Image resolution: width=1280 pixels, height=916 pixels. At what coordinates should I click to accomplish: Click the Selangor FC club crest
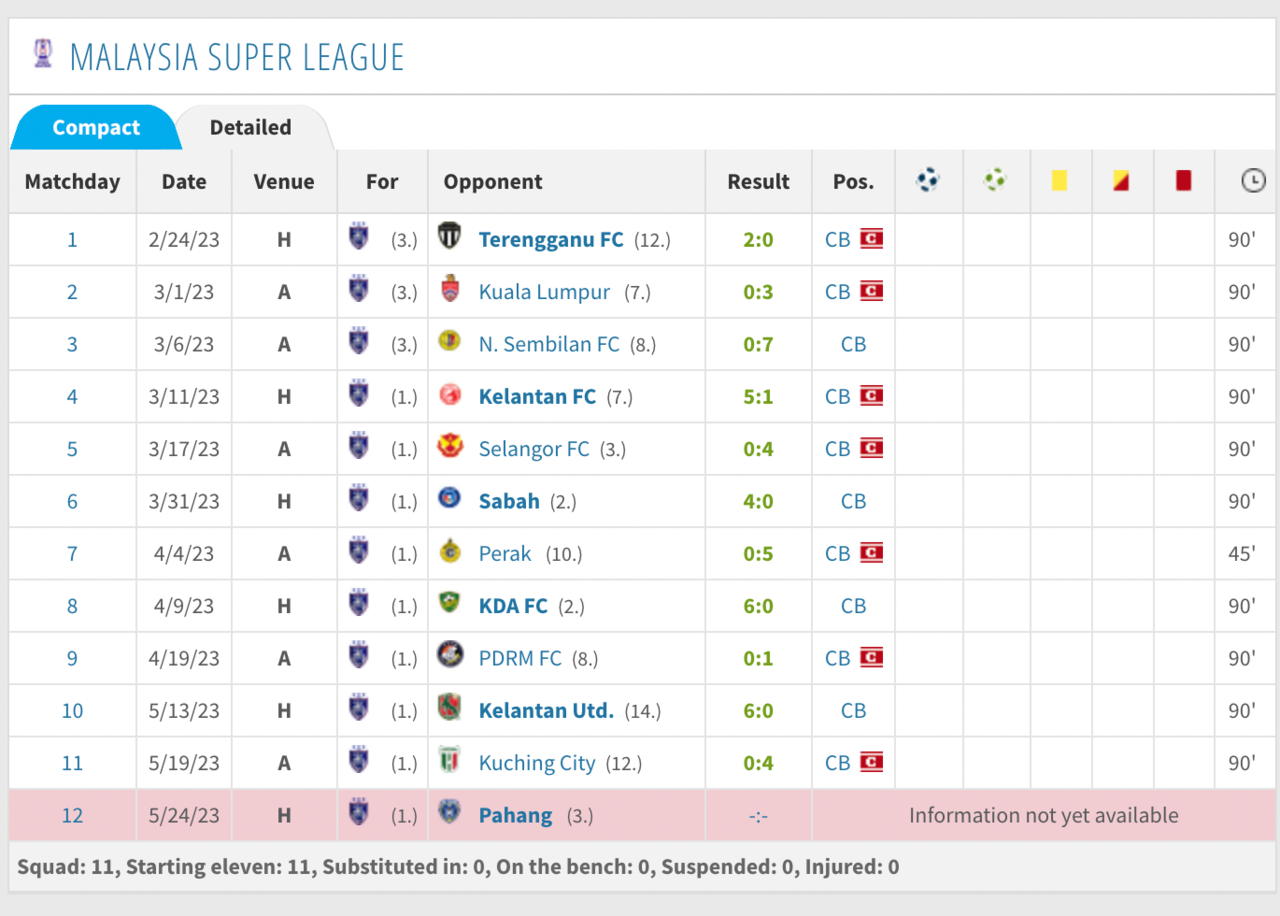pyautogui.click(x=450, y=447)
